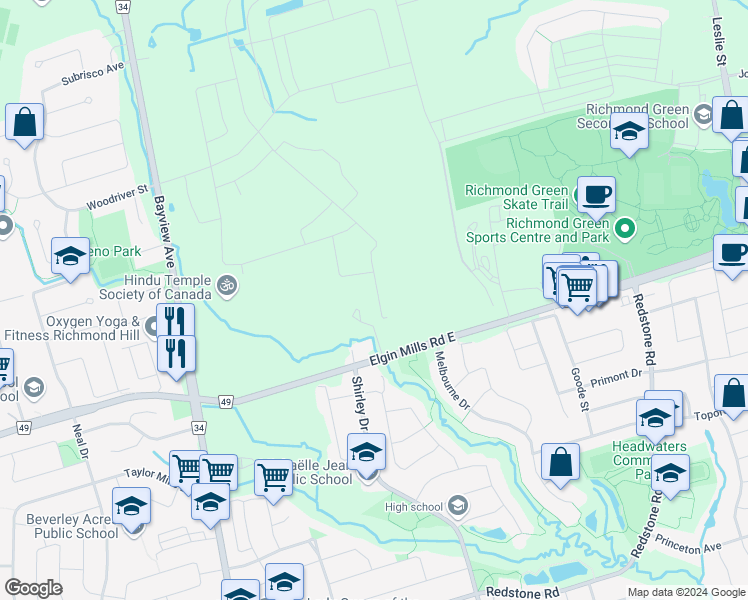Select the school marker on Shirley Dr
748x600 pixels.
coord(366,453)
